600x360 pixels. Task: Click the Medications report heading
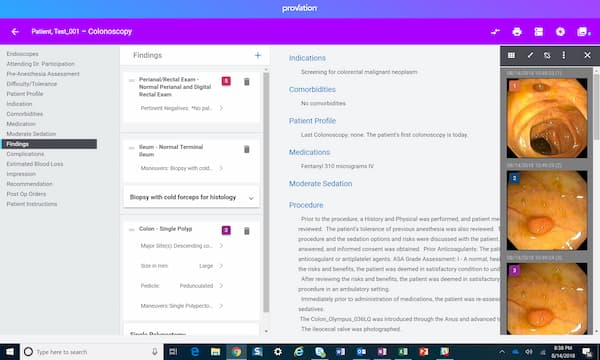(309, 152)
